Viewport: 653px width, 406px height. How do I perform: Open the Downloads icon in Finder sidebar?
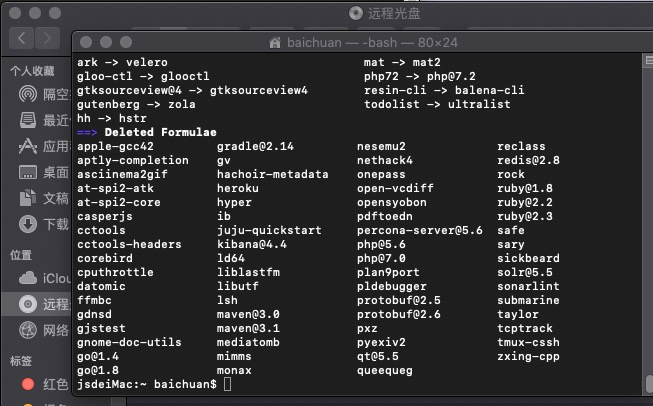point(28,224)
